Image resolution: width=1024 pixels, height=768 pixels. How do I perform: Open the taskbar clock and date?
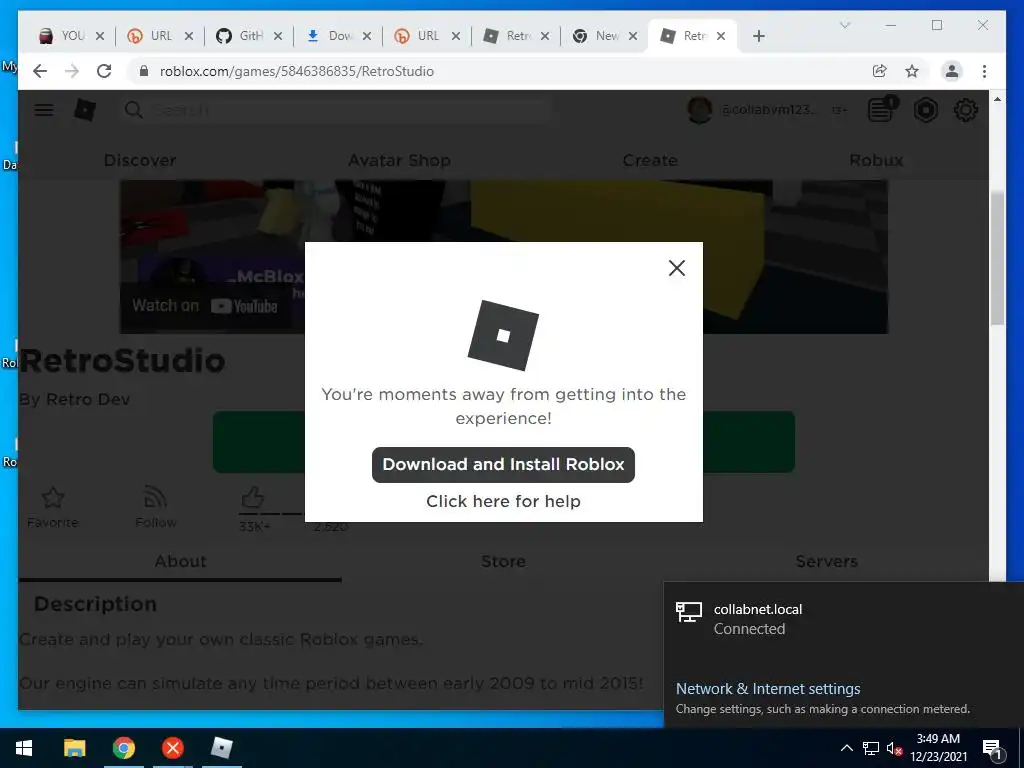tap(938, 748)
